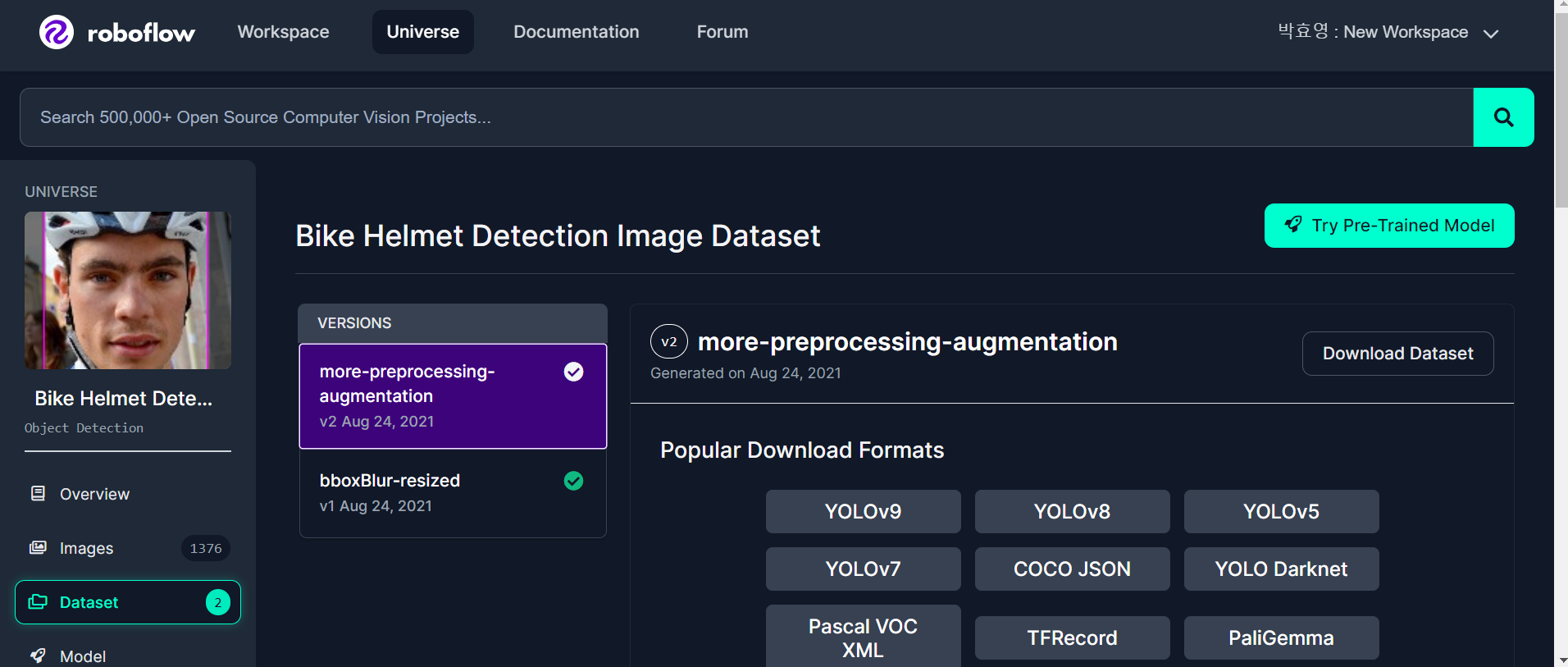Screen dimensions: 1568x667
Task: Choose the YOLOv9 download format
Action: (x=864, y=511)
